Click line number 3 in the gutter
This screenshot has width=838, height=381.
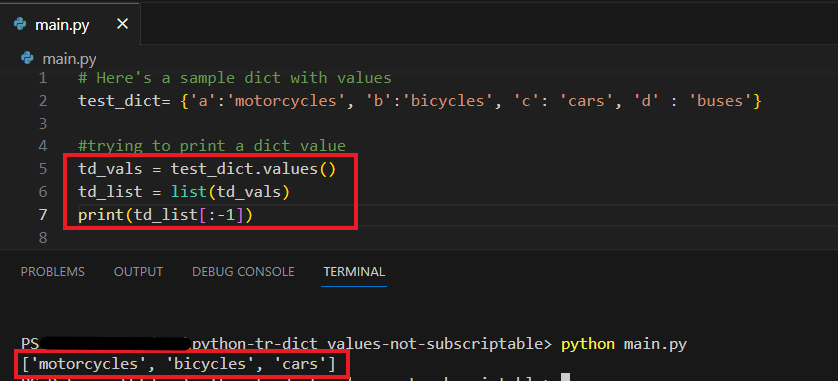(x=43, y=124)
